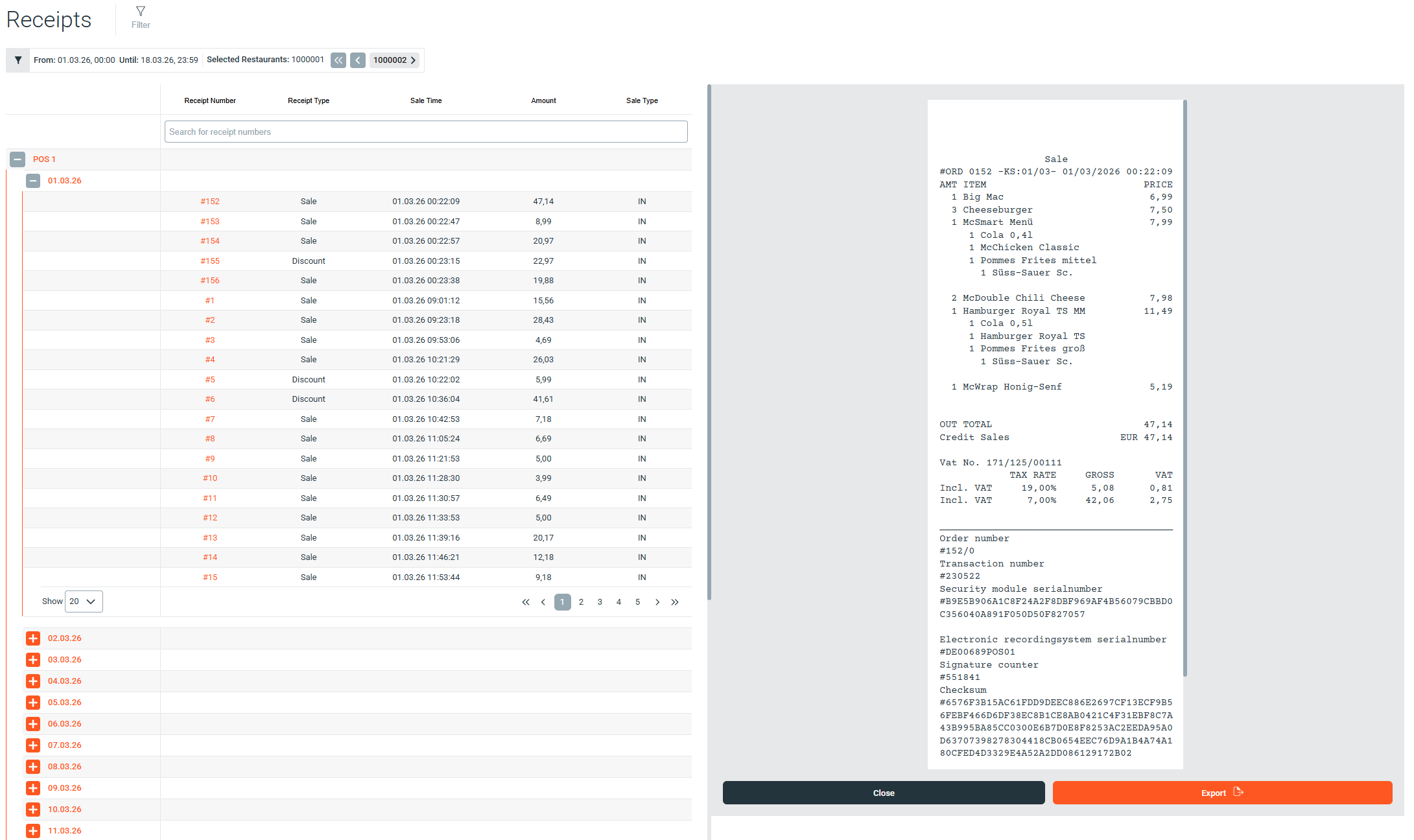Click the Search for receipt numbers field

(426, 132)
